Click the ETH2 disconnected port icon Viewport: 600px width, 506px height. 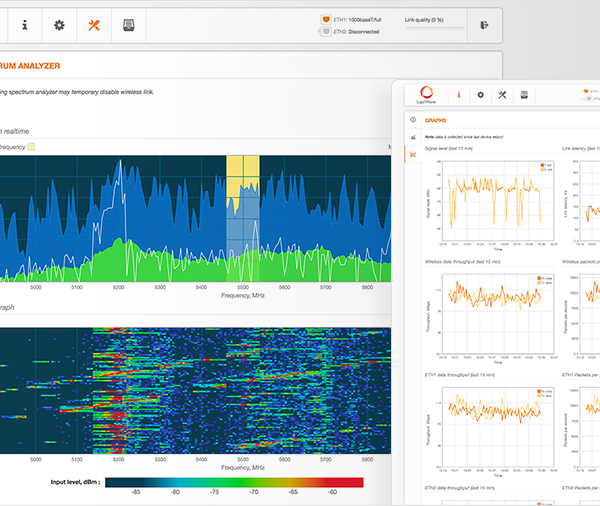[x=326, y=31]
